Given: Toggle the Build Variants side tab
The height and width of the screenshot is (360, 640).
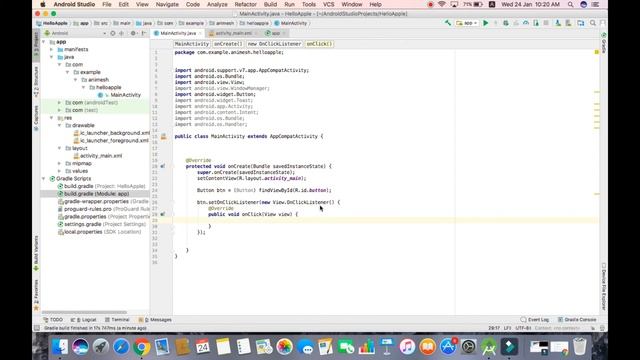Looking at the screenshot, I should coord(36,253).
